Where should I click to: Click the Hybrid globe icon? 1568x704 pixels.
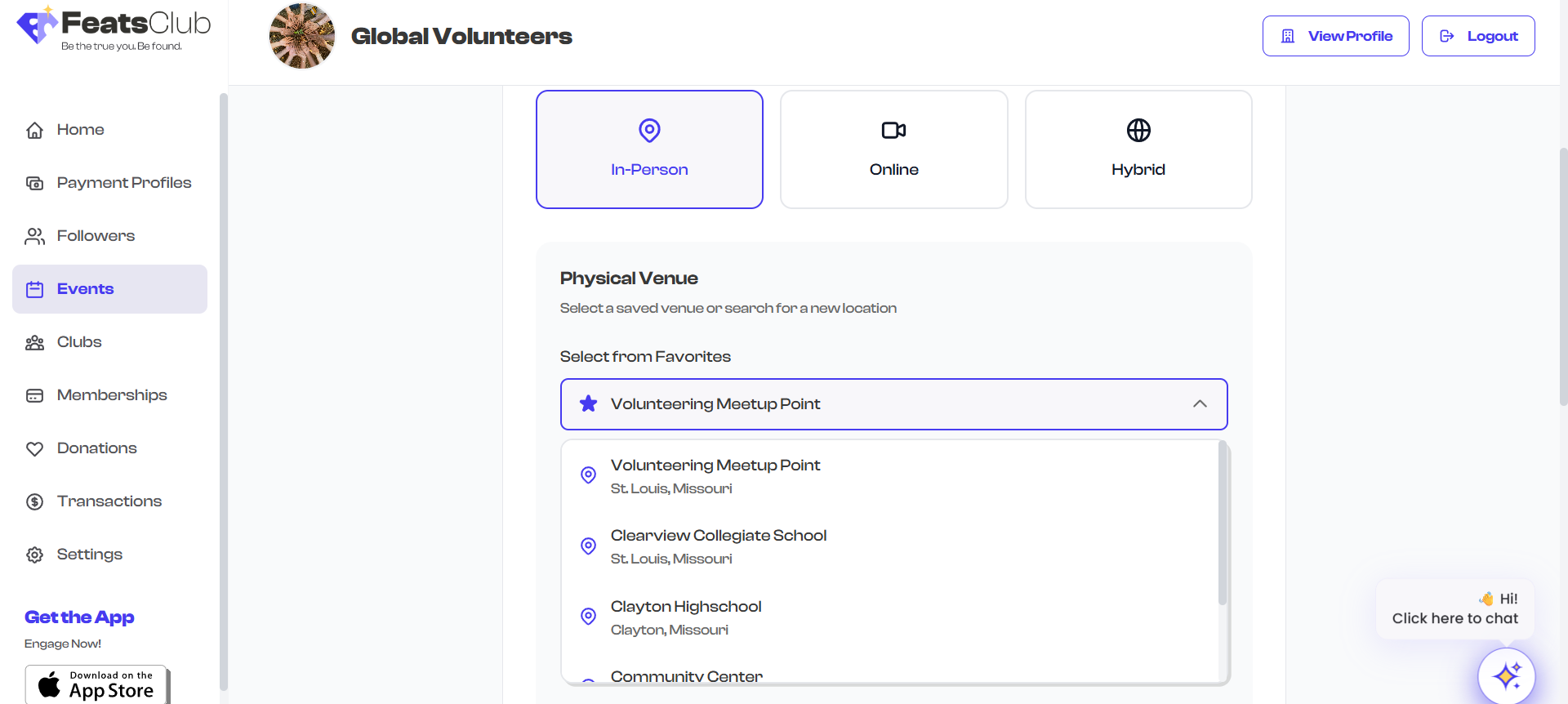(x=1138, y=130)
